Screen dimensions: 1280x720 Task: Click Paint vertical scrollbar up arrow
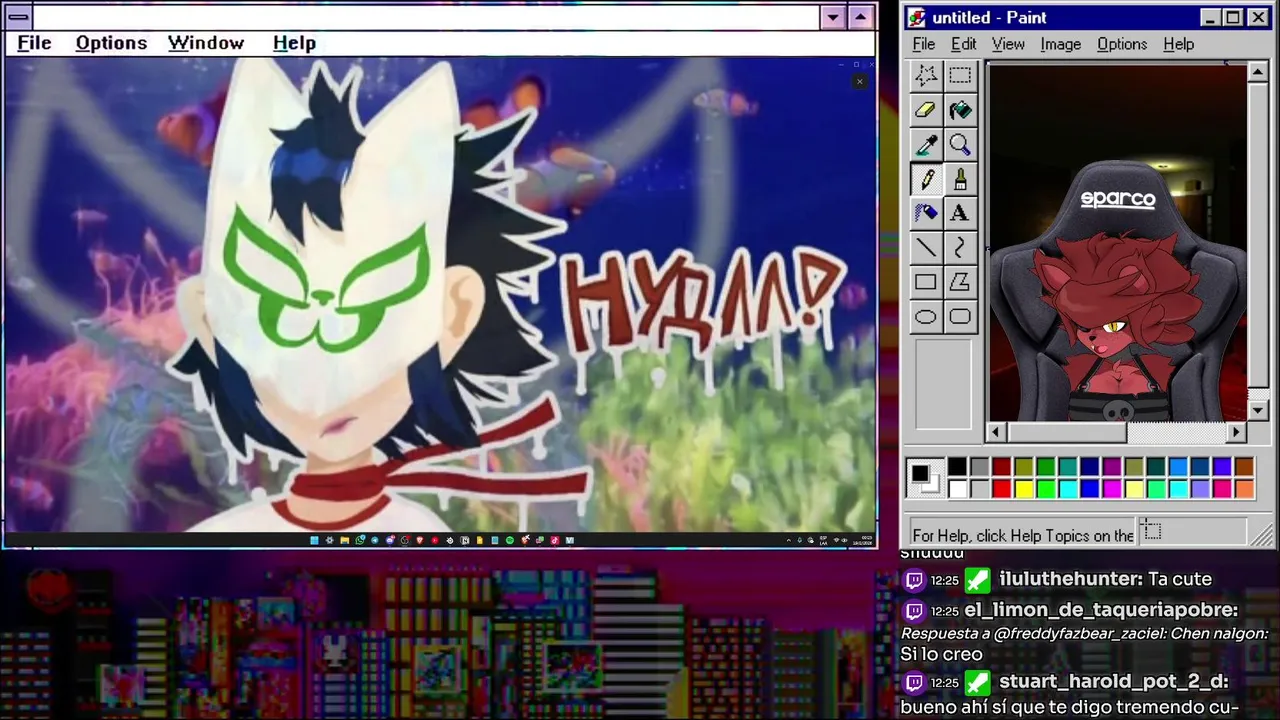coord(1258,72)
